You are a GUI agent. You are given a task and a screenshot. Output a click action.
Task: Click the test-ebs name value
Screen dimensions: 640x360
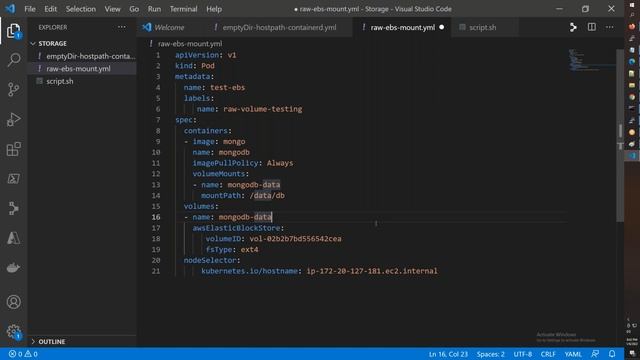[227, 87]
